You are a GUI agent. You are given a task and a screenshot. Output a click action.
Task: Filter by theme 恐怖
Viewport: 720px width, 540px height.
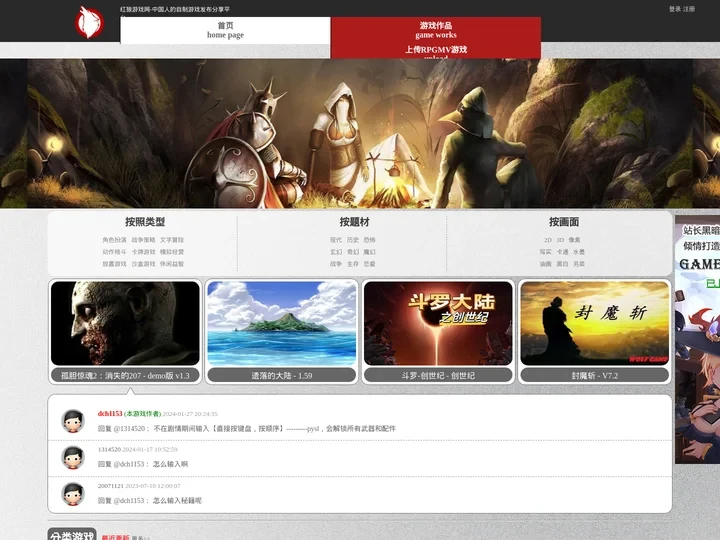coord(370,240)
